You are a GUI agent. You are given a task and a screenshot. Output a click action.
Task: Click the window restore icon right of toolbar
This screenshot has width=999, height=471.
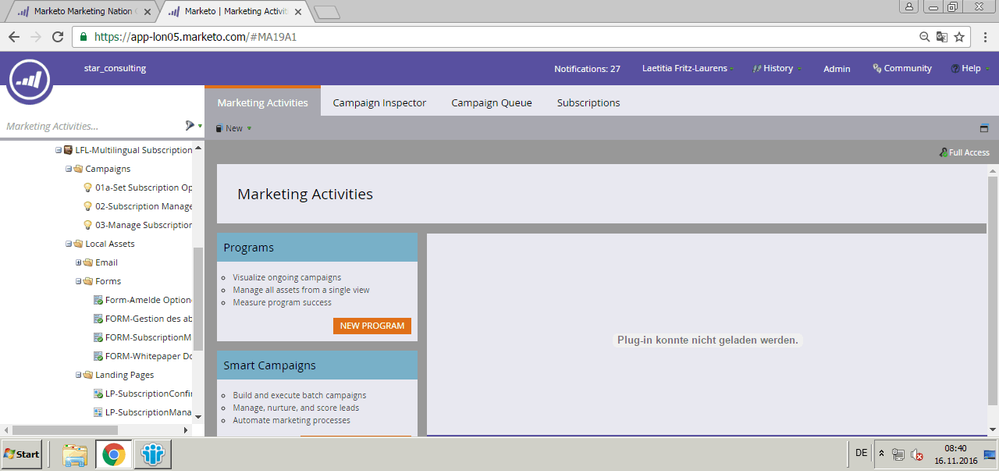983,128
